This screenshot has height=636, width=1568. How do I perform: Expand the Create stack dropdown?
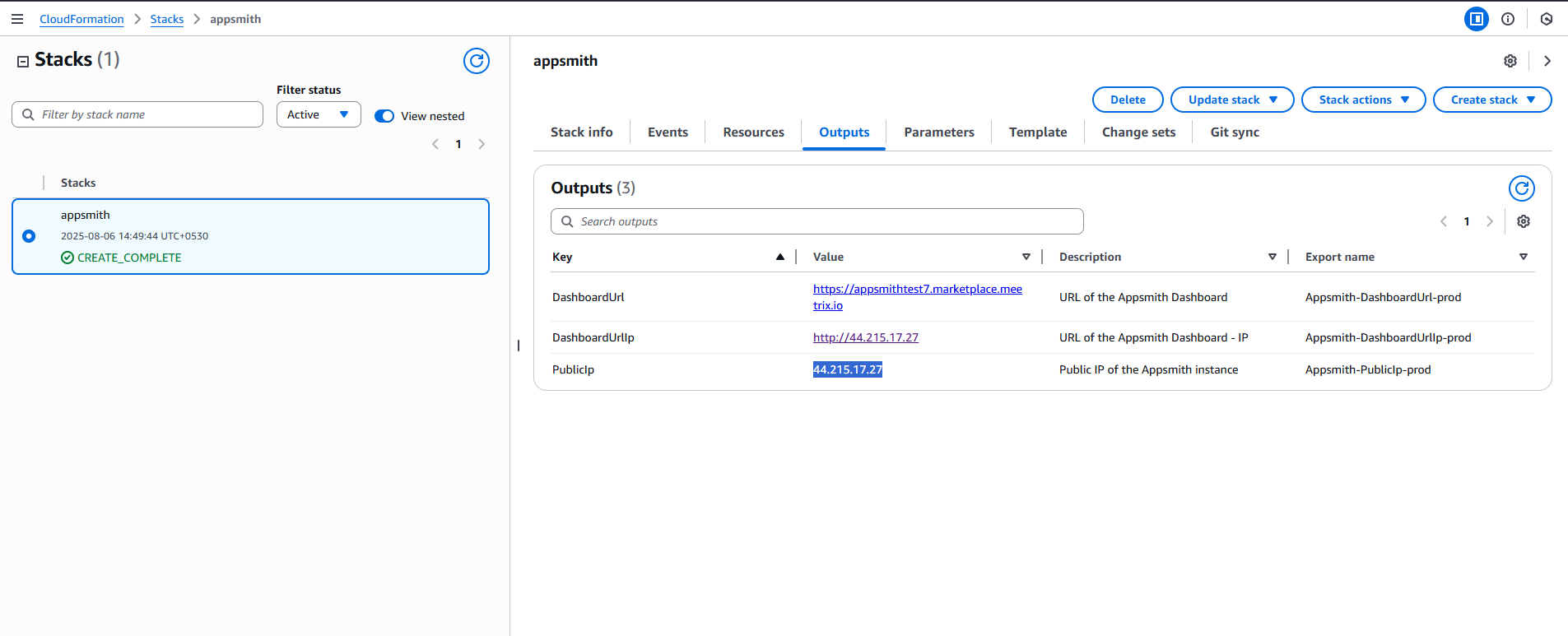(1492, 100)
